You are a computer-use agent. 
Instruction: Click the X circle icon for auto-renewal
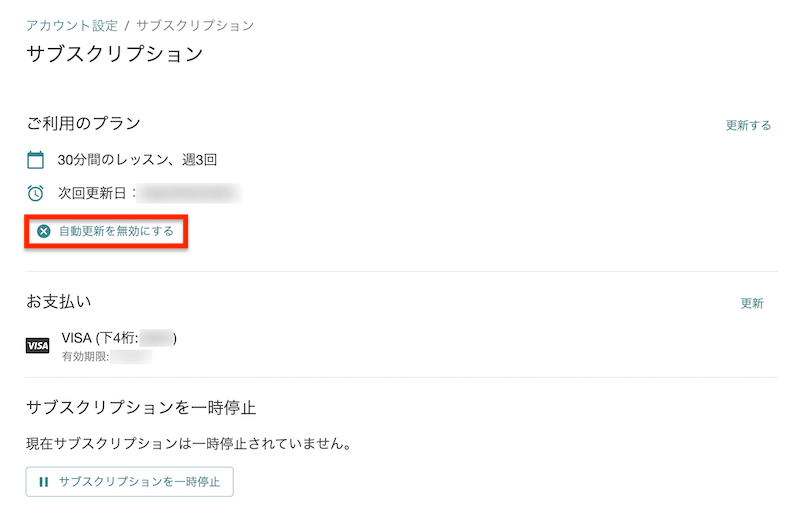coord(44,231)
